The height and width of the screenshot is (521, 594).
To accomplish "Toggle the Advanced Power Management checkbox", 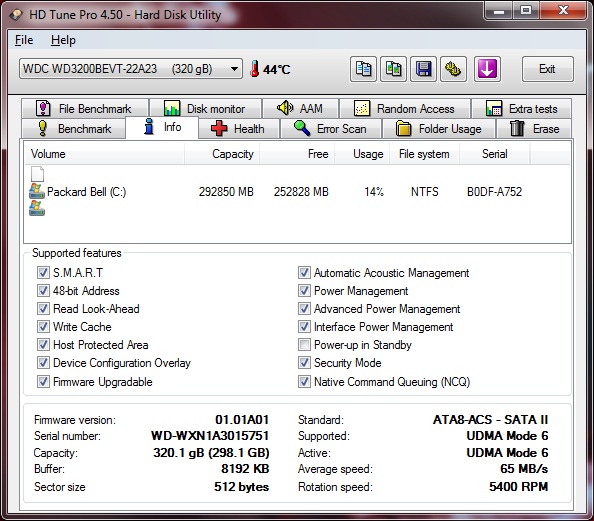I will point(304,308).
